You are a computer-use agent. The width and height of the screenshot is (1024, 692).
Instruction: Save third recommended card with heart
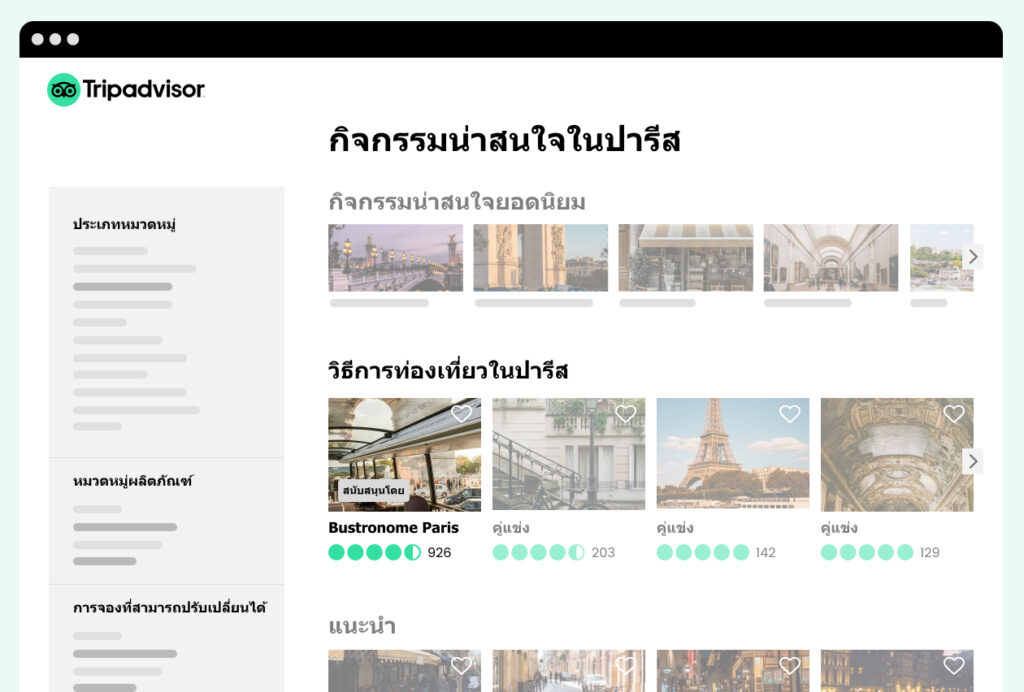click(x=790, y=665)
